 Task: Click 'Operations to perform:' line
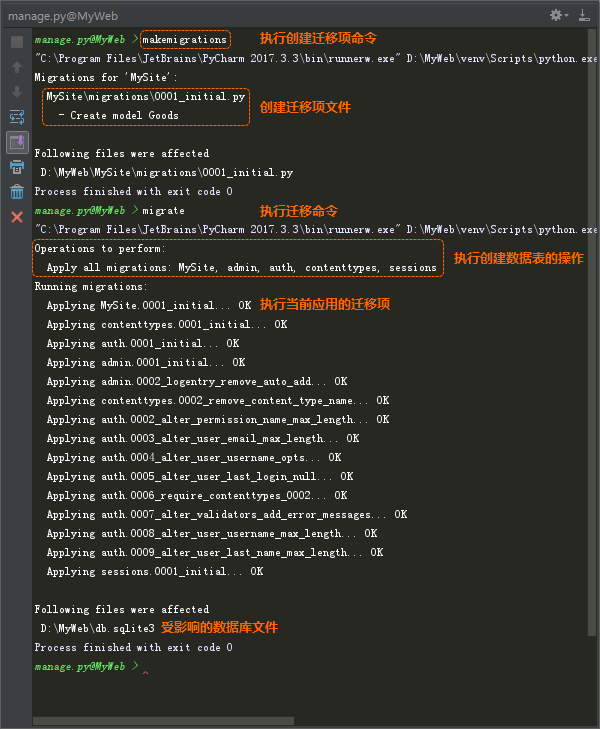click(x=100, y=249)
